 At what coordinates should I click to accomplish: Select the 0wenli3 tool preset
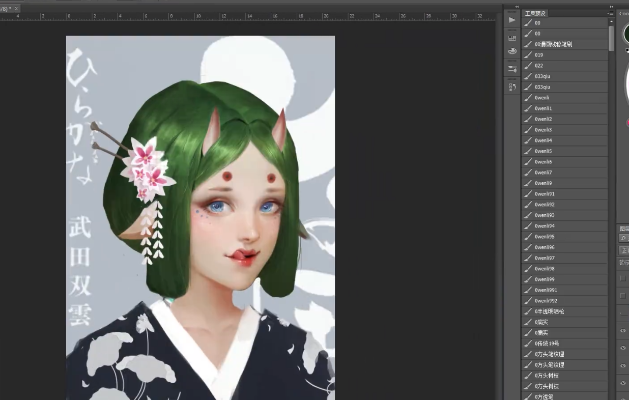click(565, 130)
